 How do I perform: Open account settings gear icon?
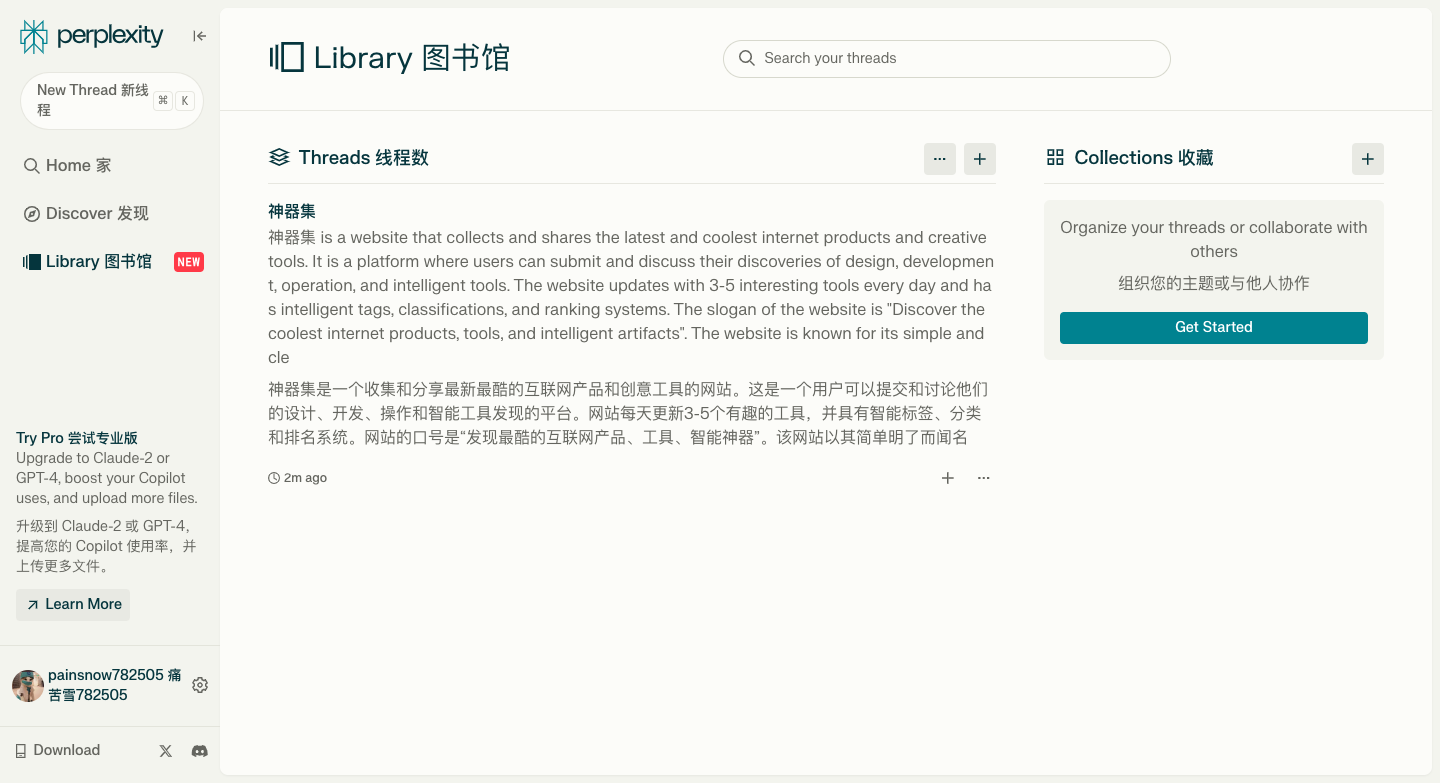click(x=200, y=685)
